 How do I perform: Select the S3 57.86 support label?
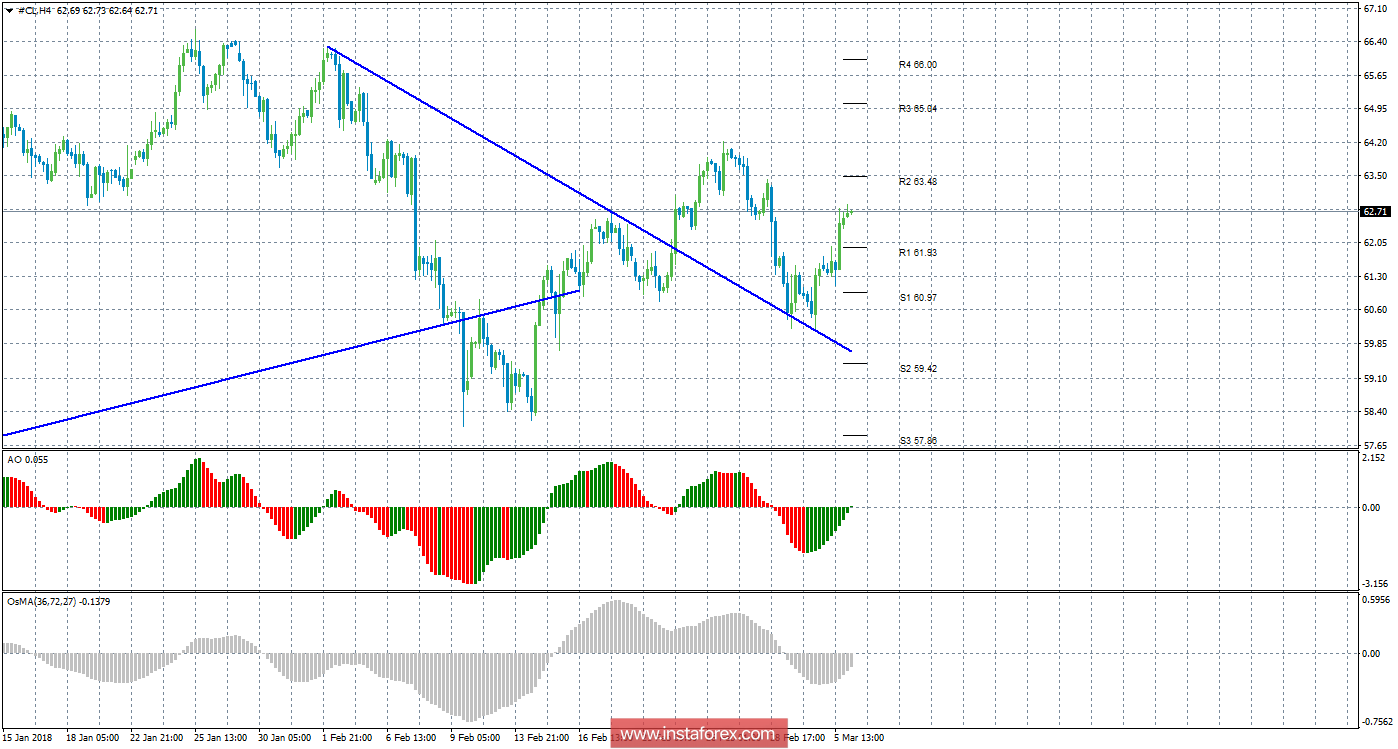[917, 440]
